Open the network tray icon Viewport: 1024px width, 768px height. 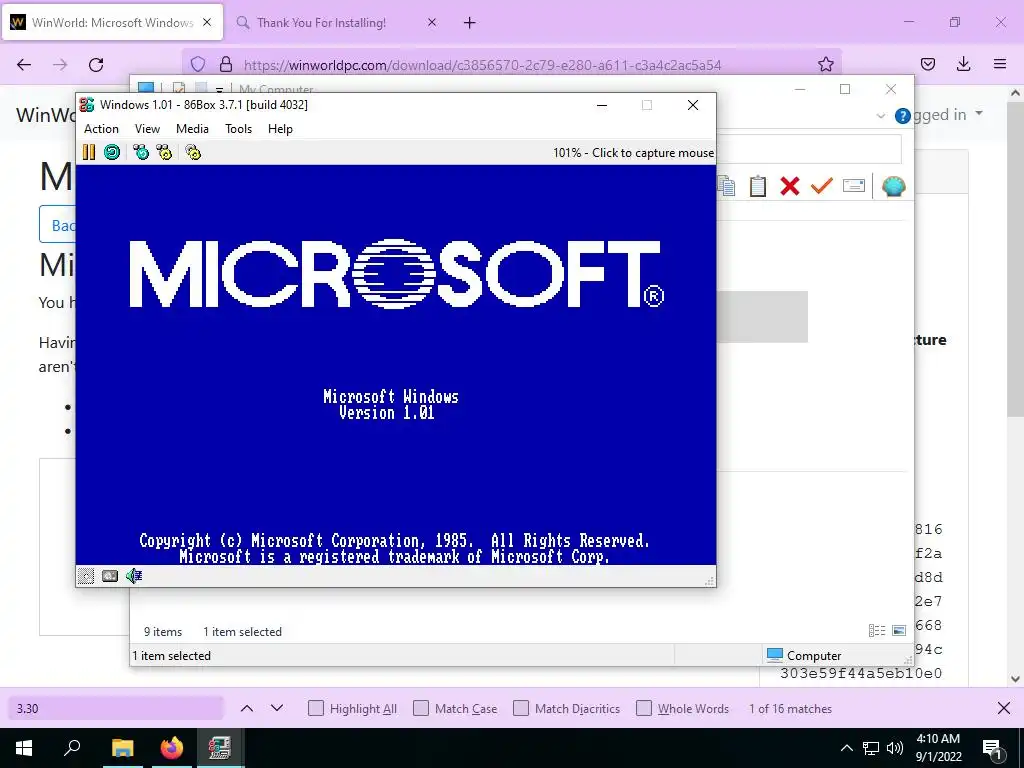[x=871, y=748]
